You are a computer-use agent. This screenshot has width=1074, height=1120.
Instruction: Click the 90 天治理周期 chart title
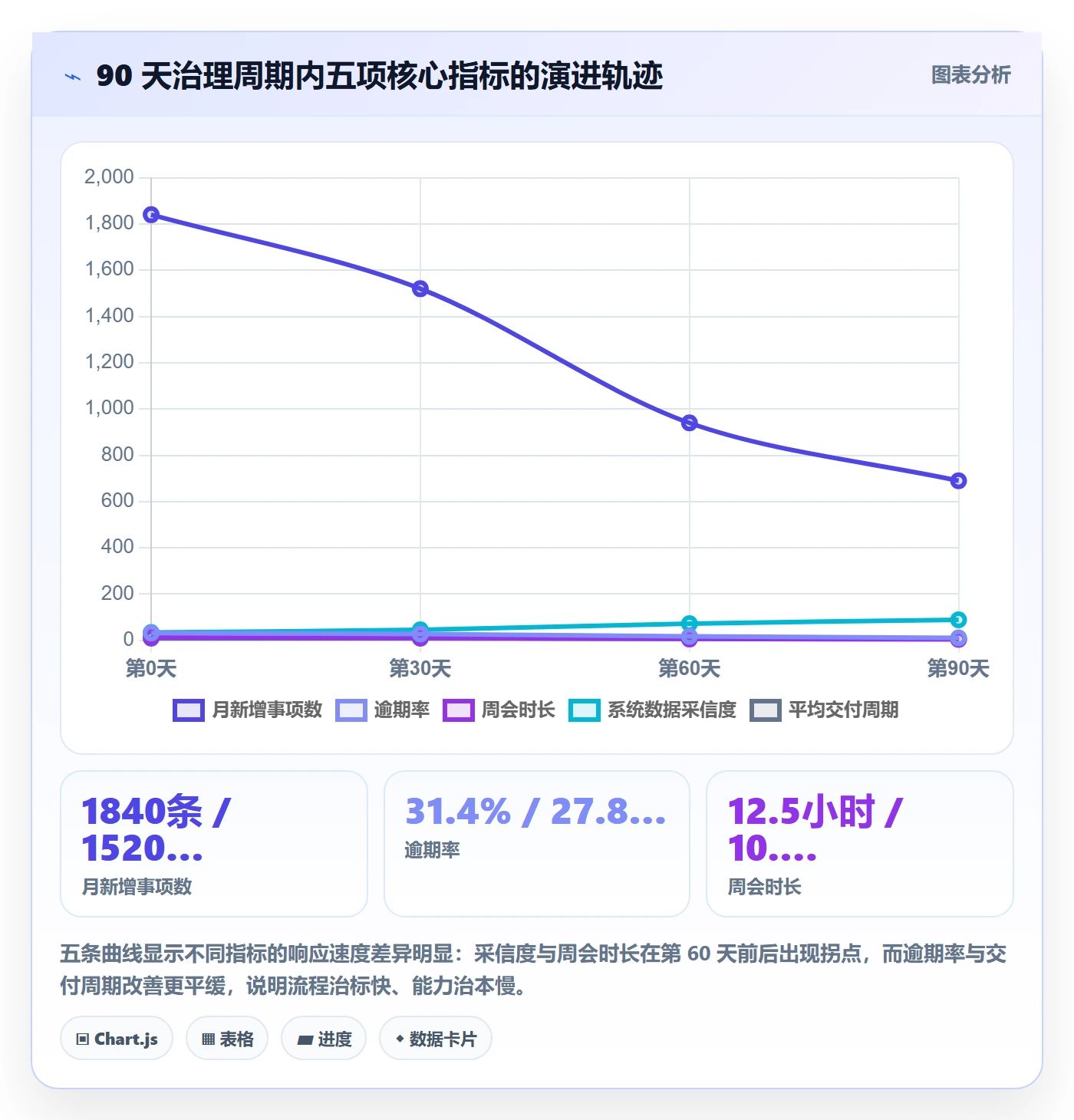click(x=380, y=76)
